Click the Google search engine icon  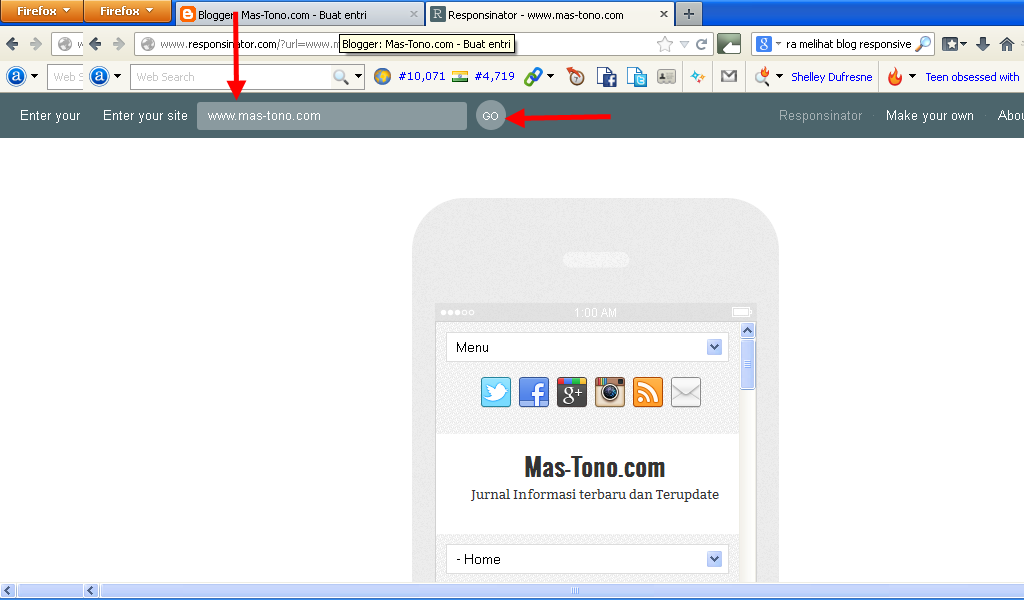tap(763, 44)
